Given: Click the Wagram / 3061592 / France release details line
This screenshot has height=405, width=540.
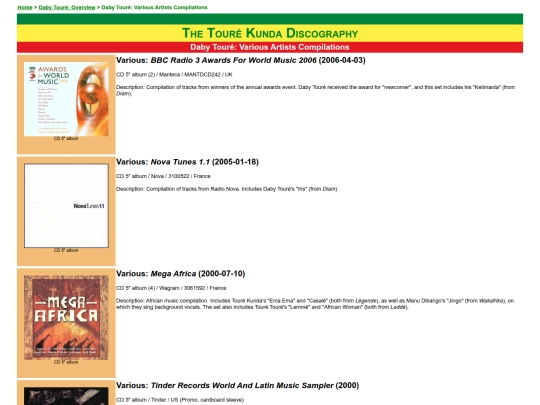Looking at the screenshot, I should point(171,288).
